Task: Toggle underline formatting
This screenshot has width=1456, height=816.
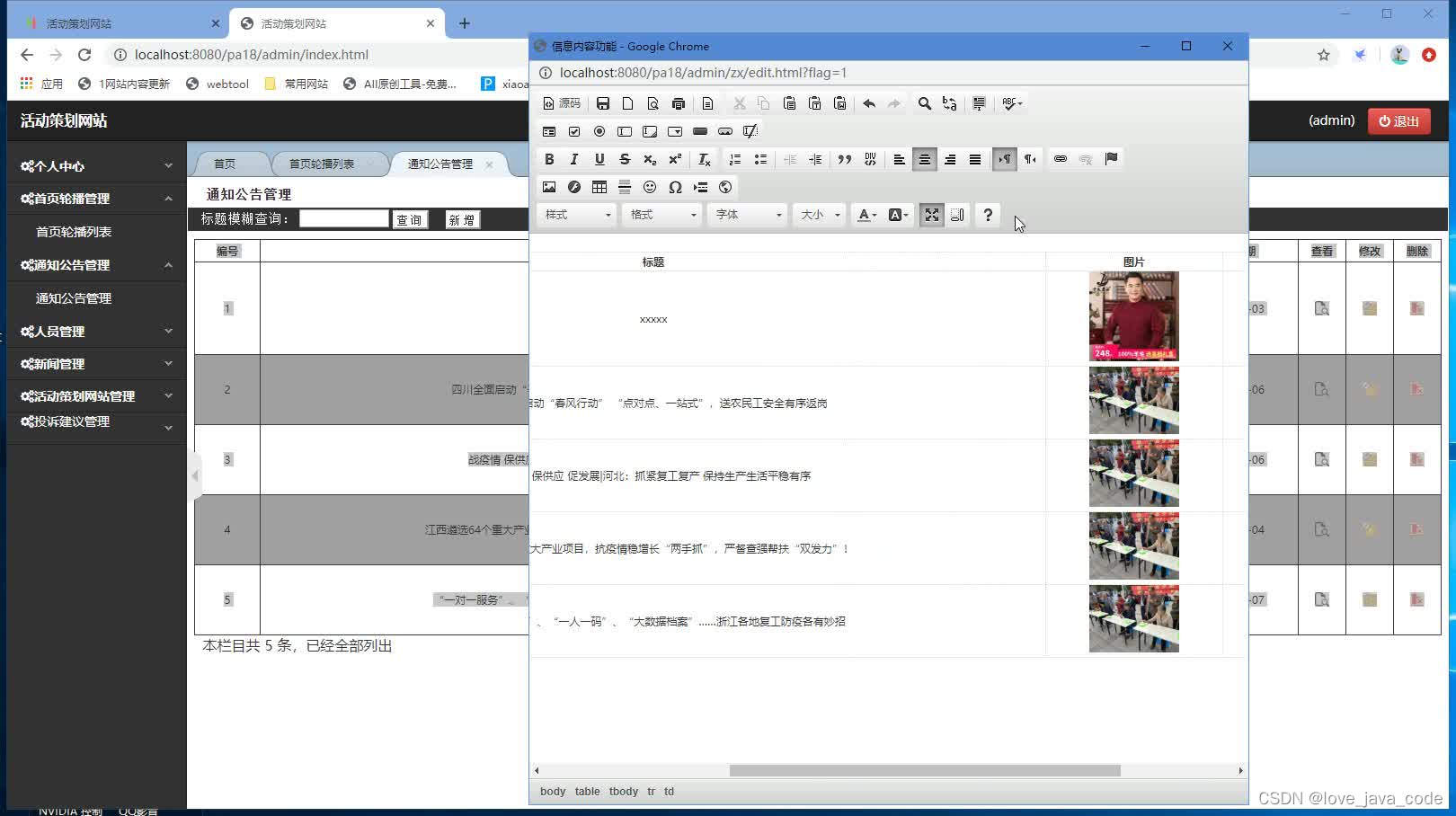Action: [x=599, y=159]
